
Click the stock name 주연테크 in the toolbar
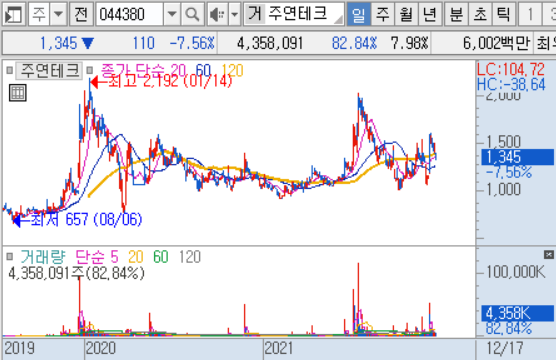(298, 13)
